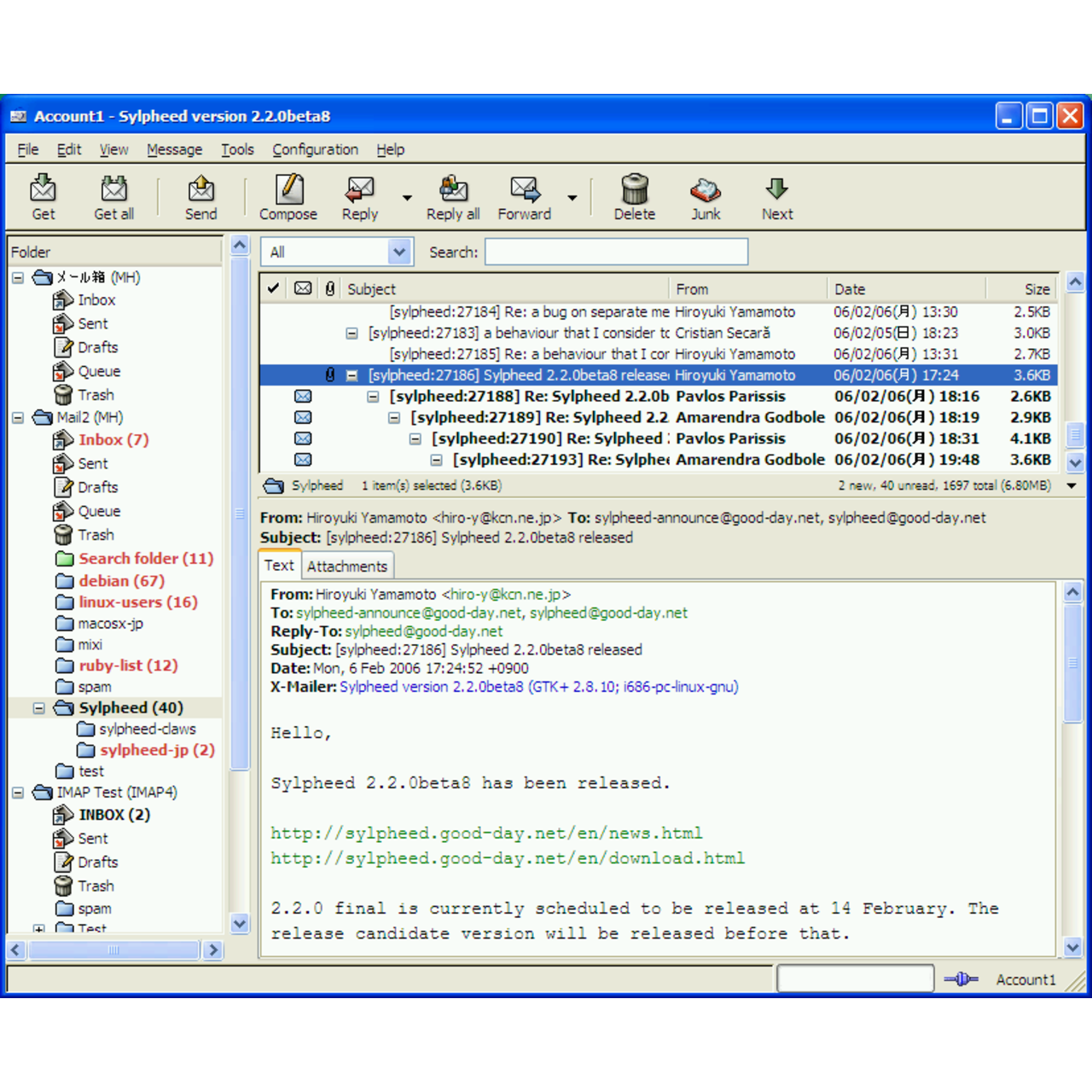The width and height of the screenshot is (1092, 1092).
Task: Open the View menu
Action: tap(113, 149)
